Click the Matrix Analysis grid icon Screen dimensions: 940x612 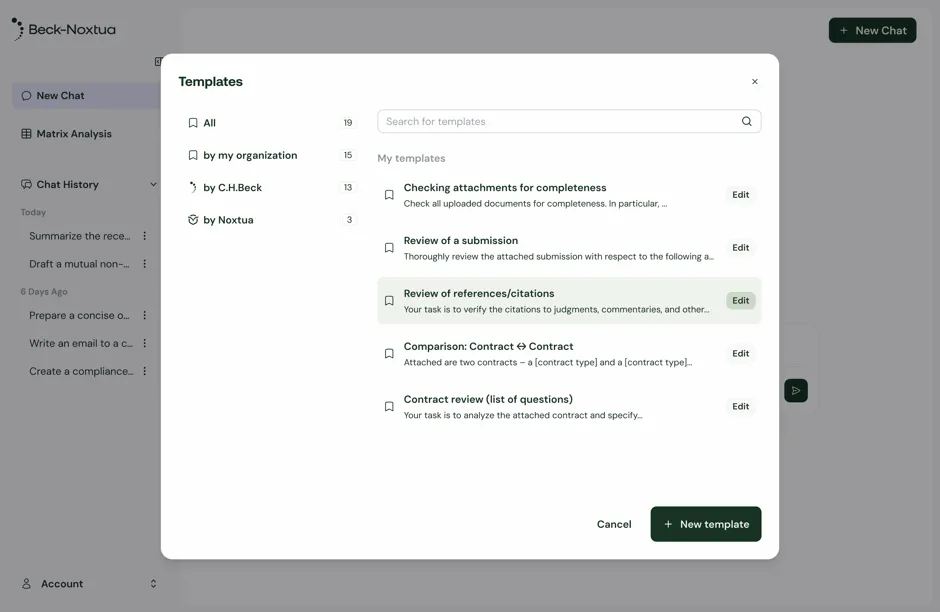click(26, 134)
